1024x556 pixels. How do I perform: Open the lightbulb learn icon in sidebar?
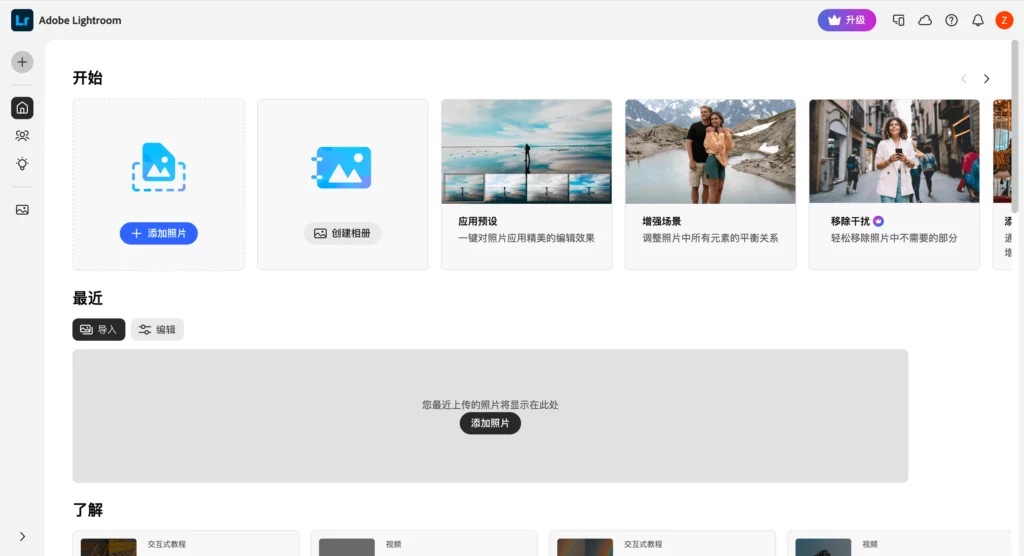[x=22, y=164]
